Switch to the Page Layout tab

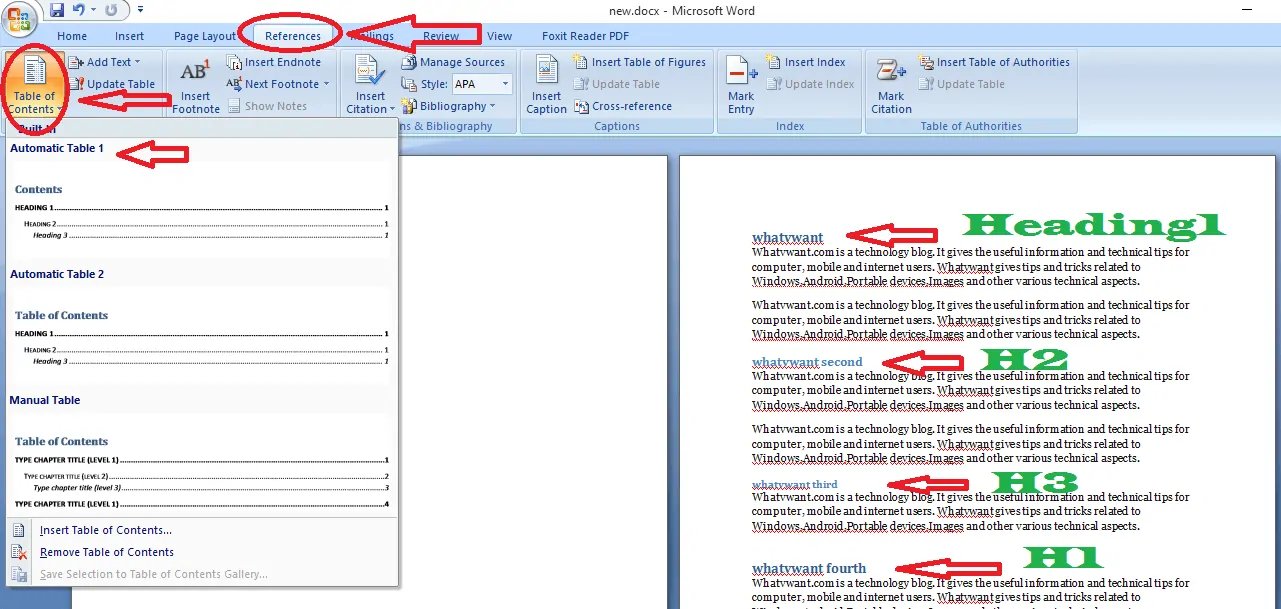205,36
